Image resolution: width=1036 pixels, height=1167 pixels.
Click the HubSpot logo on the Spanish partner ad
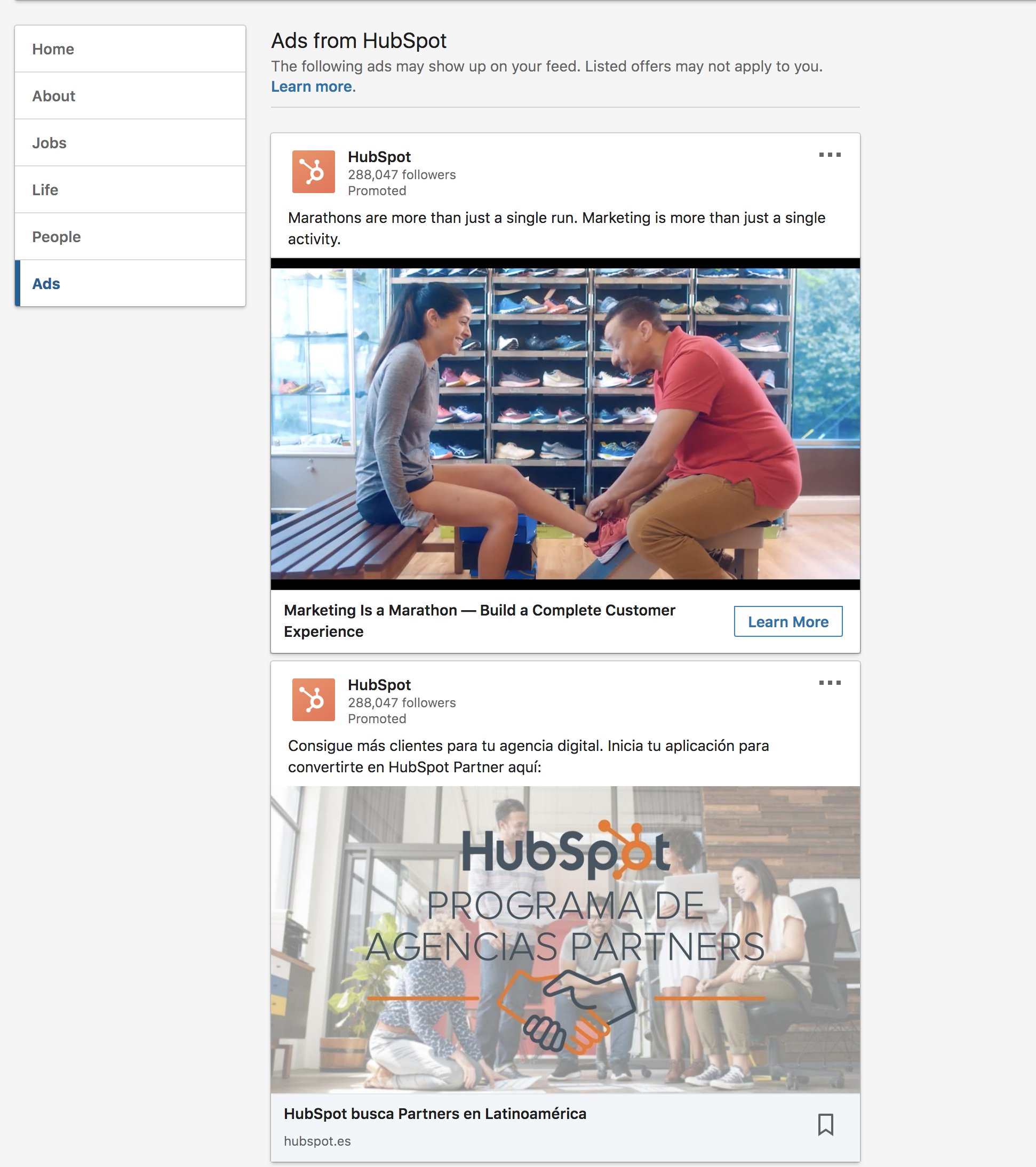pyautogui.click(x=314, y=700)
